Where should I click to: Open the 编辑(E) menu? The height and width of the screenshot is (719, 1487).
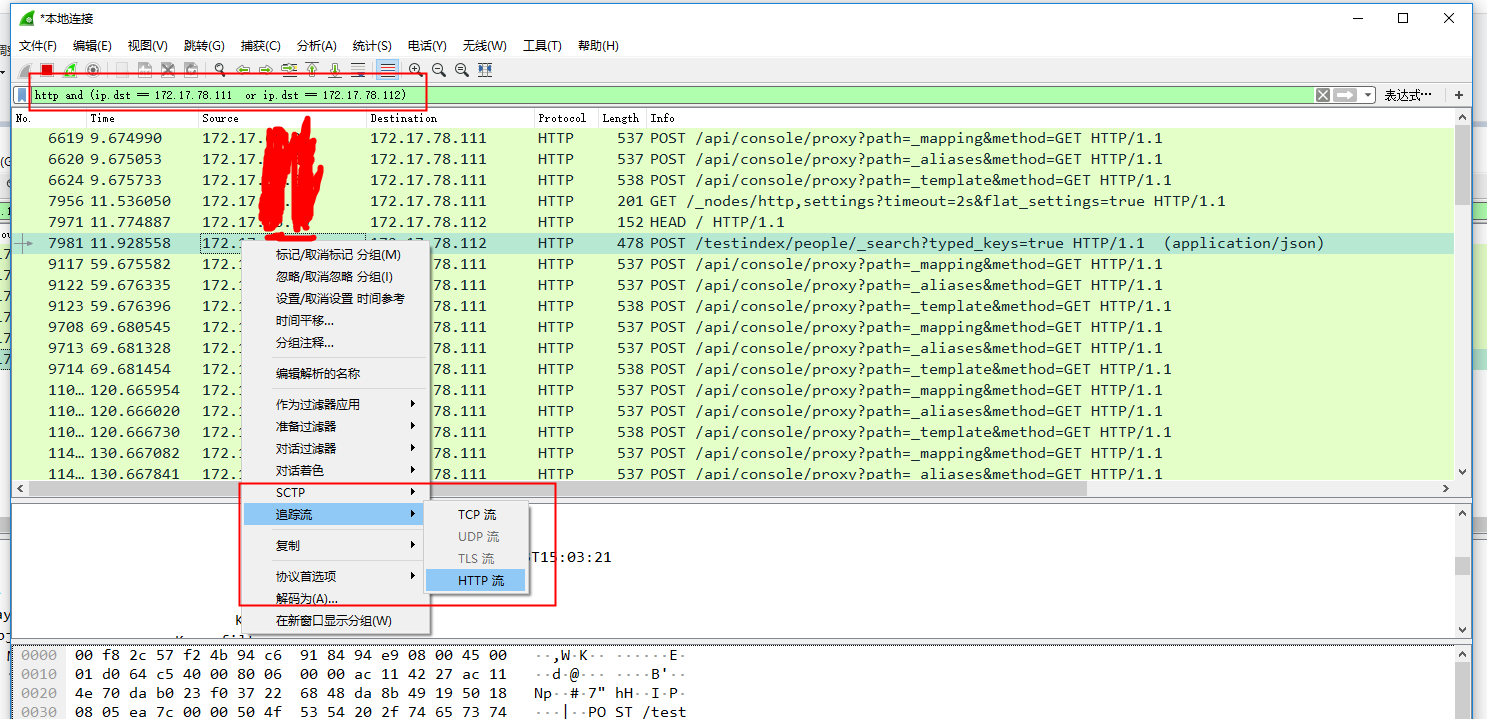click(x=92, y=46)
